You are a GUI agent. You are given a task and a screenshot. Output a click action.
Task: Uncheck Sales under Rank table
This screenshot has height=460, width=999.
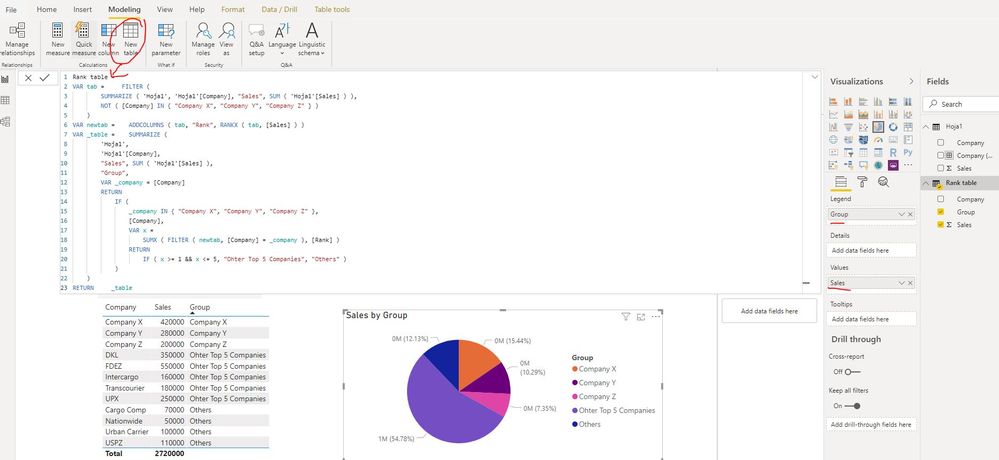[x=941, y=225]
